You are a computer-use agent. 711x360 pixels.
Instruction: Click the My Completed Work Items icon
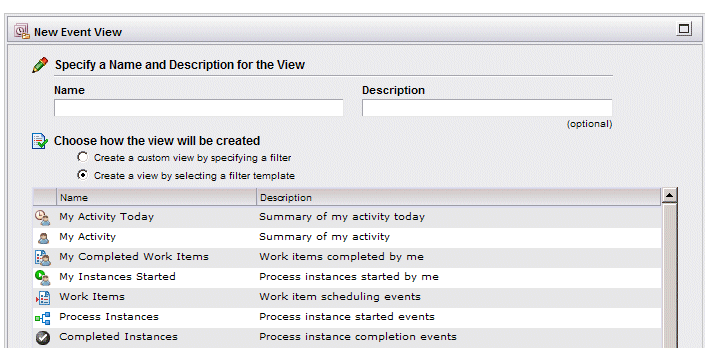43,258
